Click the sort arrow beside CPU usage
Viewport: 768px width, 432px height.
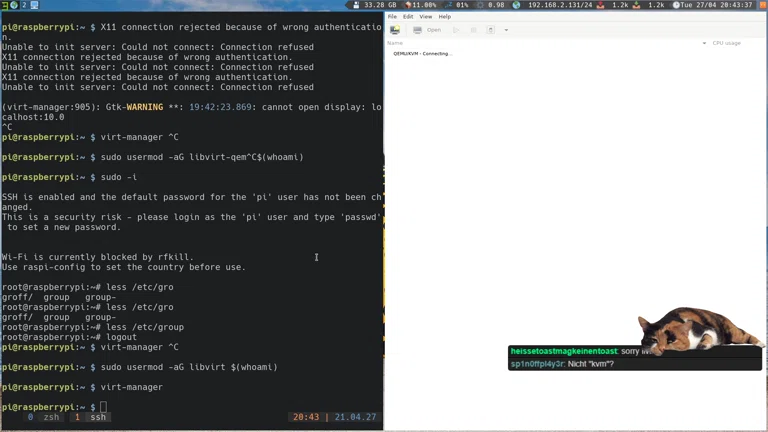pyautogui.click(x=704, y=43)
